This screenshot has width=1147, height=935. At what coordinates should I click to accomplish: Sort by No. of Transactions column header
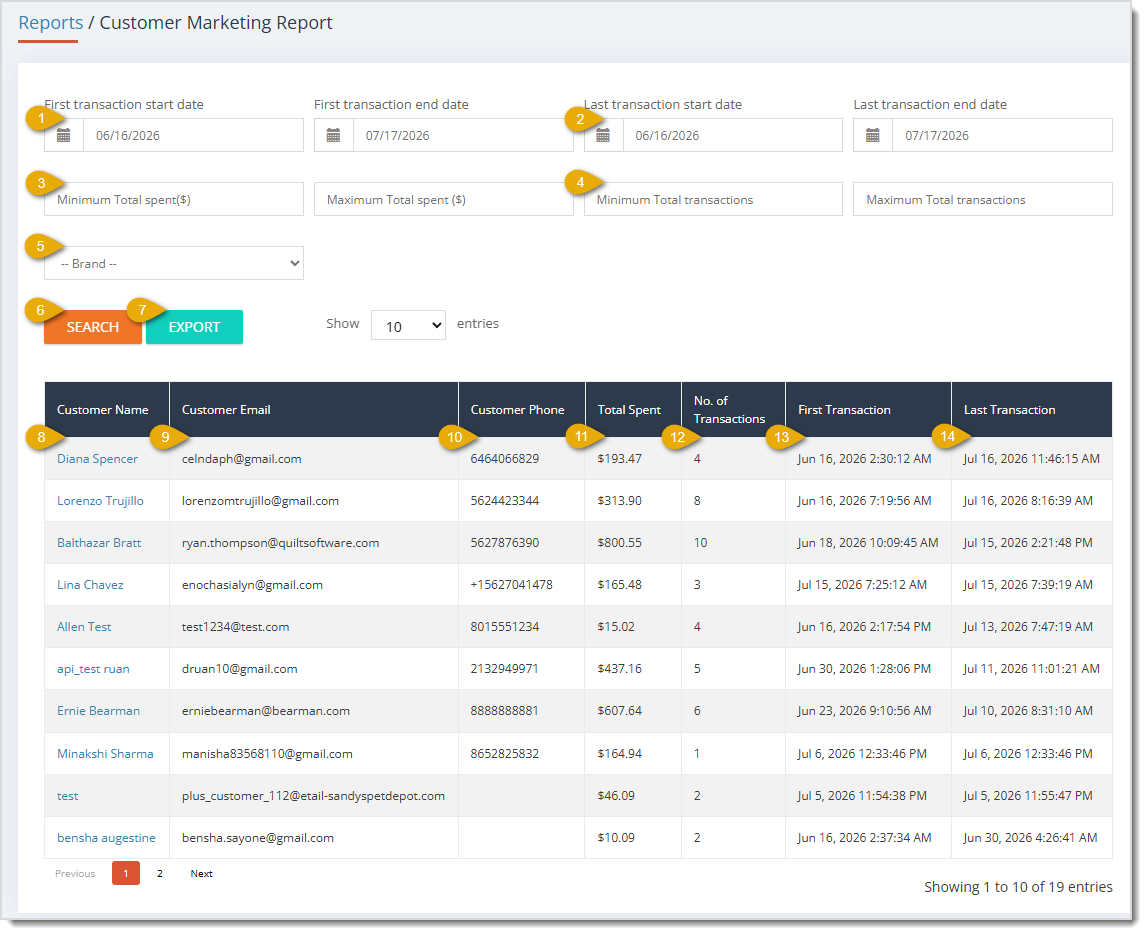(733, 410)
